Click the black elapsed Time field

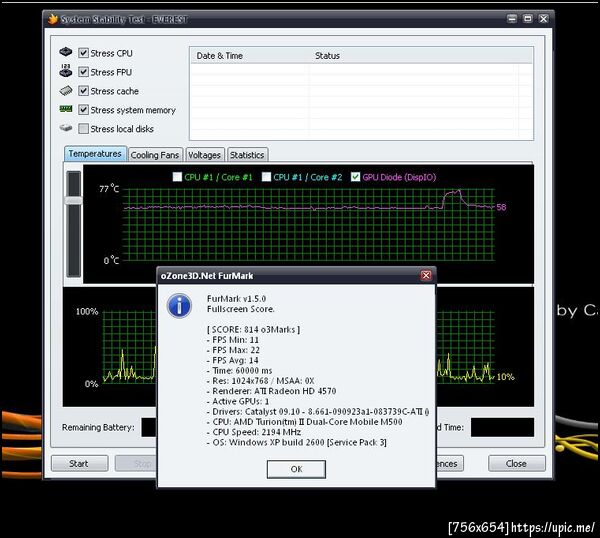click(x=502, y=427)
